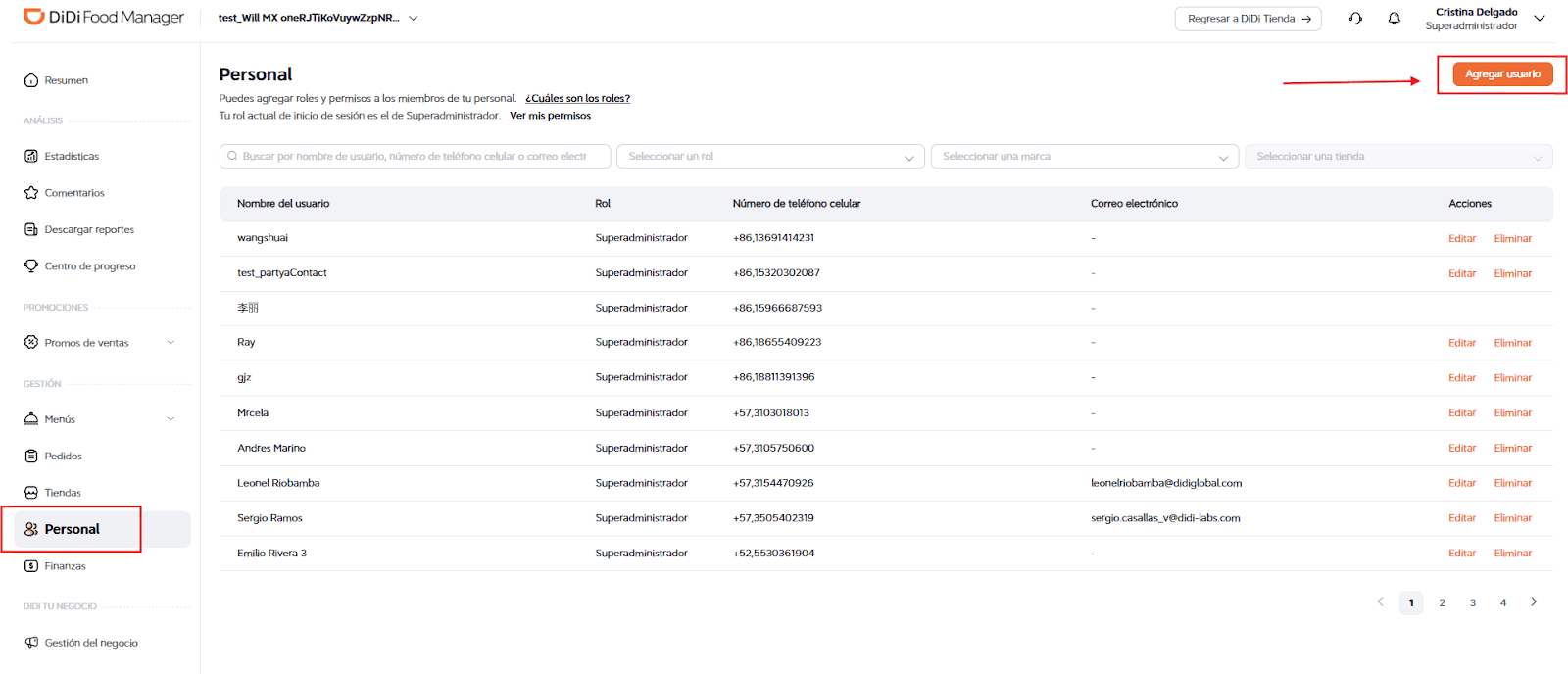Viewport: 1568px width, 674px height.
Task: Click the Finanzas sidebar icon
Action: (x=31, y=566)
